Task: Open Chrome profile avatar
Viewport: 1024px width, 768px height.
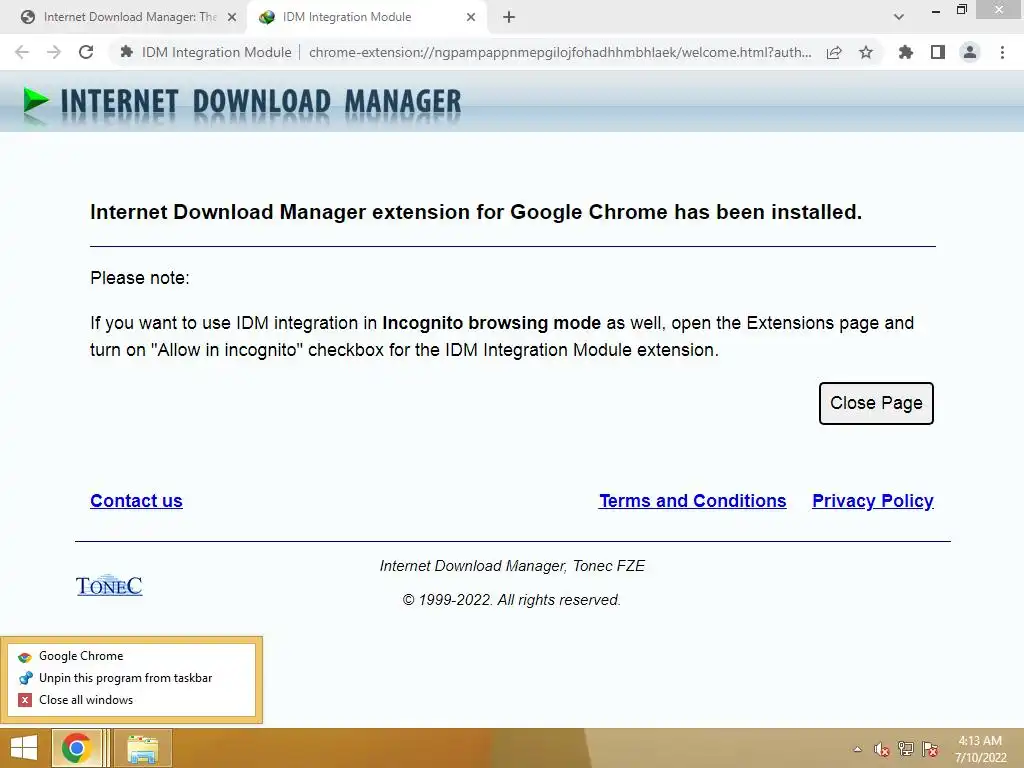Action: tap(970, 52)
